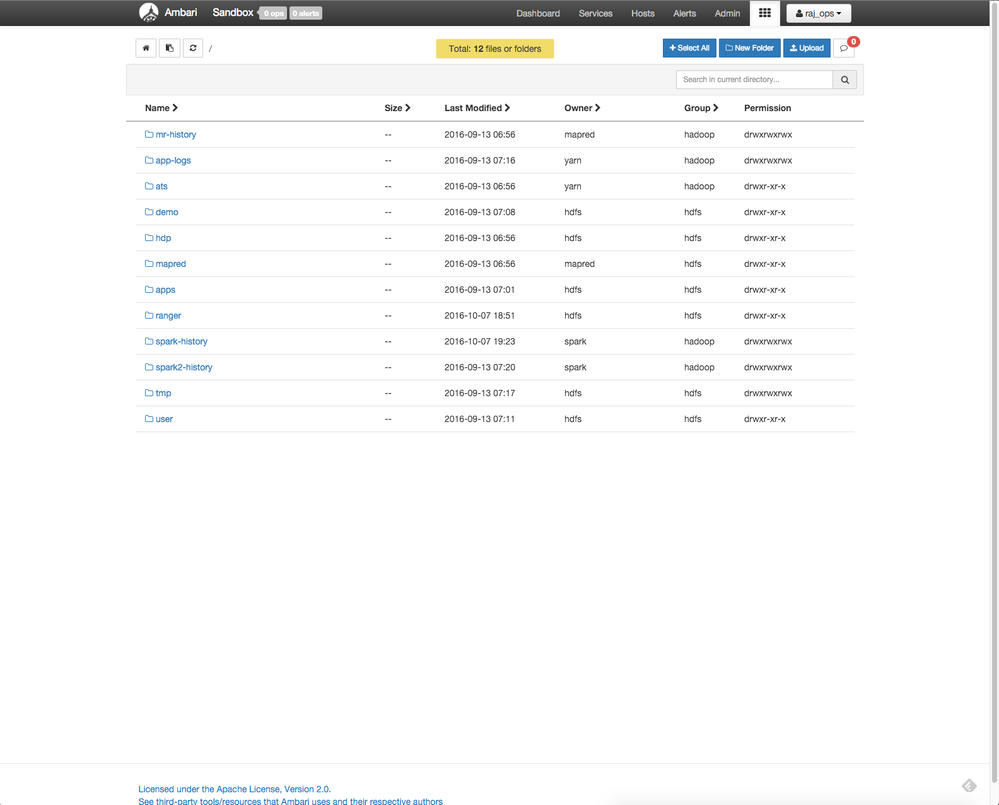
Task: Focus the Search in current directory field
Action: pyautogui.click(x=754, y=80)
